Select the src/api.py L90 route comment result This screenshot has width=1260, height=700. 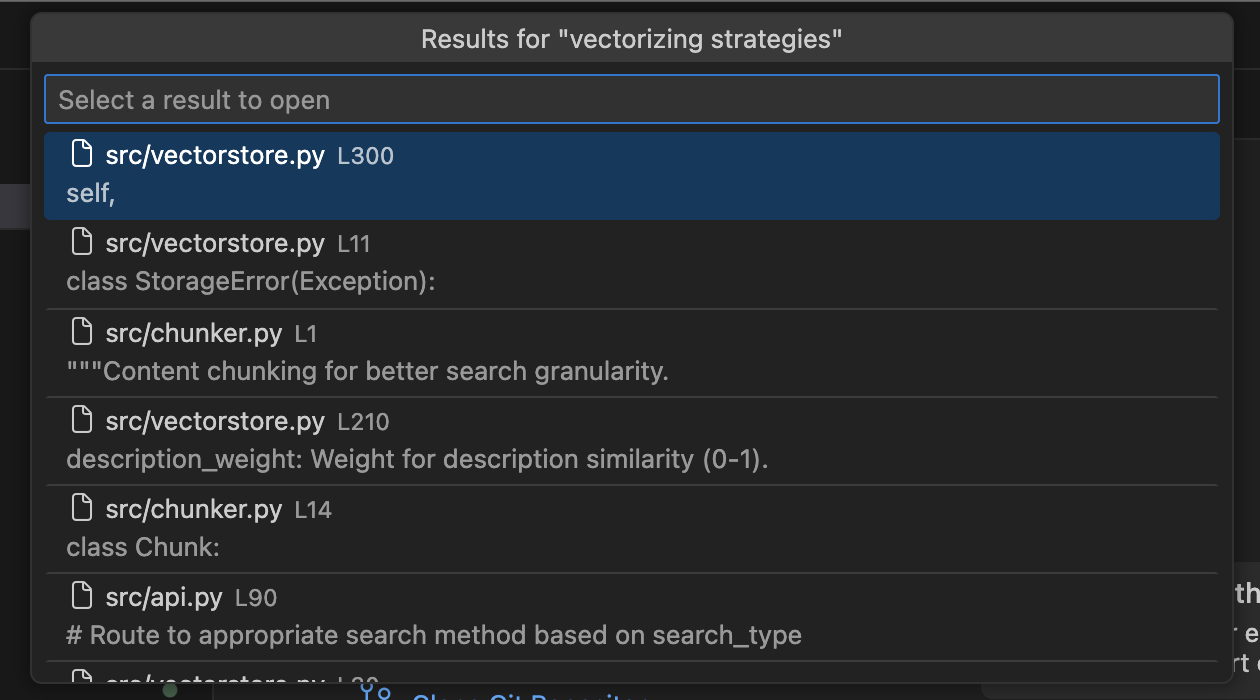pos(630,614)
